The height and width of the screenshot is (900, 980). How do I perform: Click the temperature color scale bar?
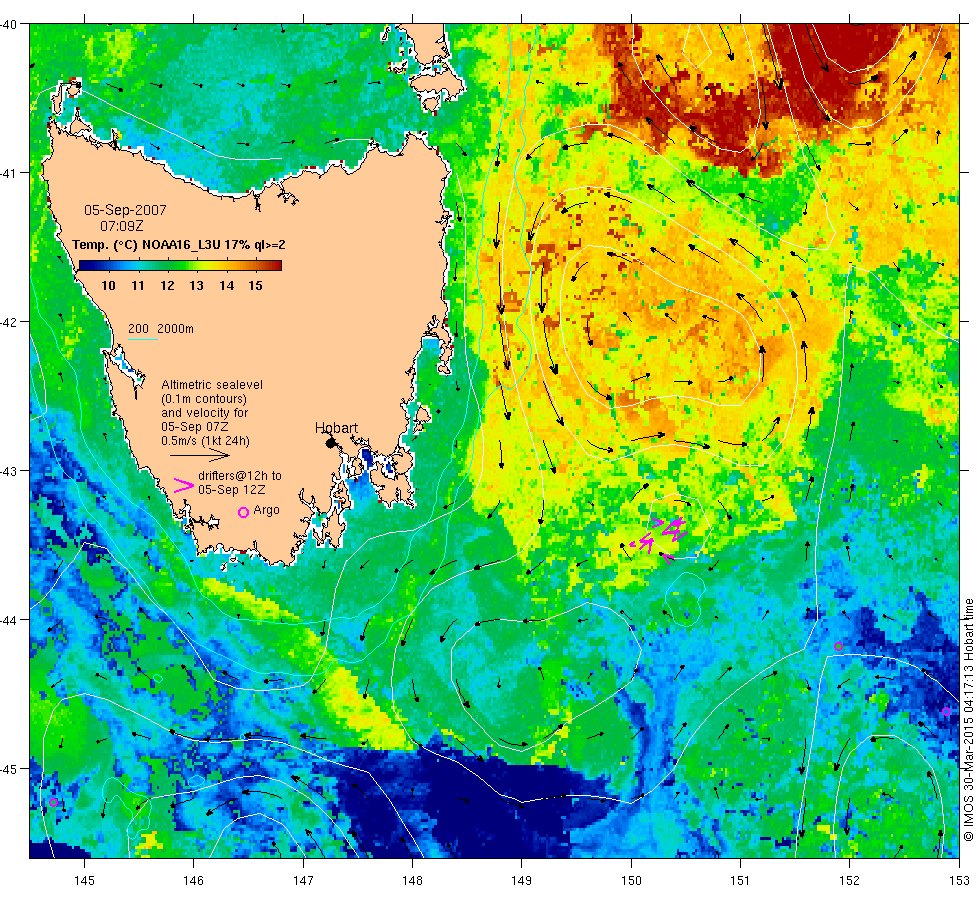(180, 265)
